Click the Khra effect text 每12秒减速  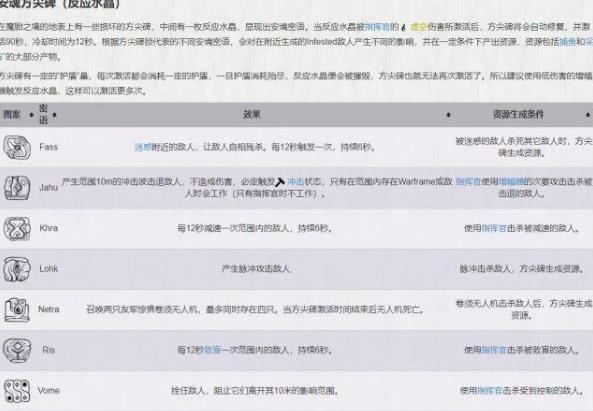(255, 228)
